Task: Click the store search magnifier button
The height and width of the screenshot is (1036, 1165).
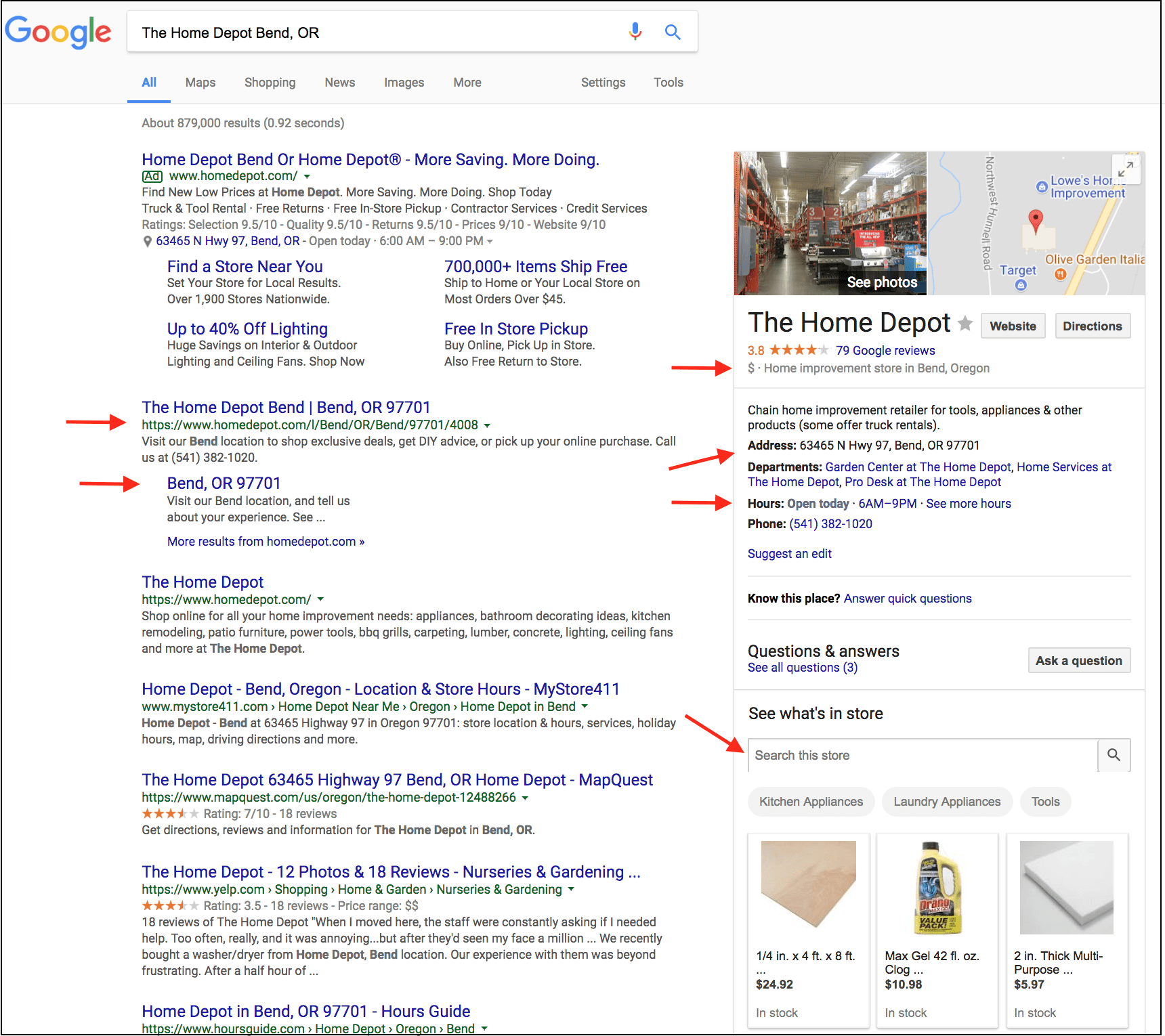Action: [x=1114, y=755]
